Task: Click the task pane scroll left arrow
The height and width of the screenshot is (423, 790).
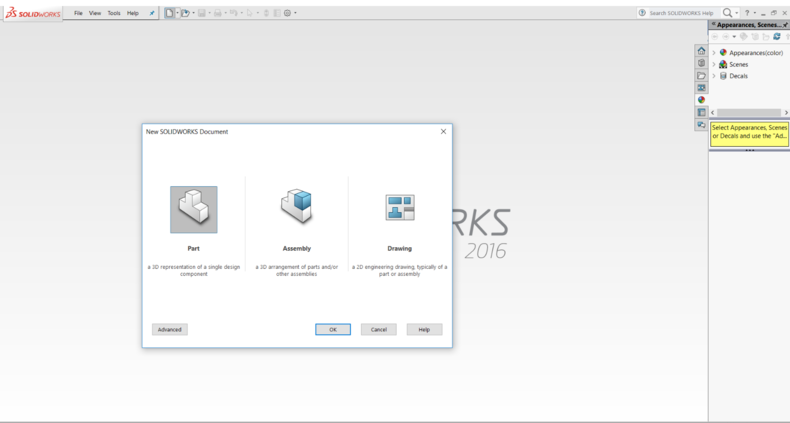Action: click(713, 113)
